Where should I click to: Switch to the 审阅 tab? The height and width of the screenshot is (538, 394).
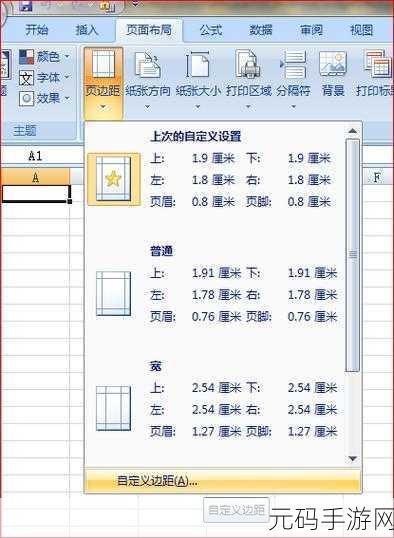click(x=311, y=31)
